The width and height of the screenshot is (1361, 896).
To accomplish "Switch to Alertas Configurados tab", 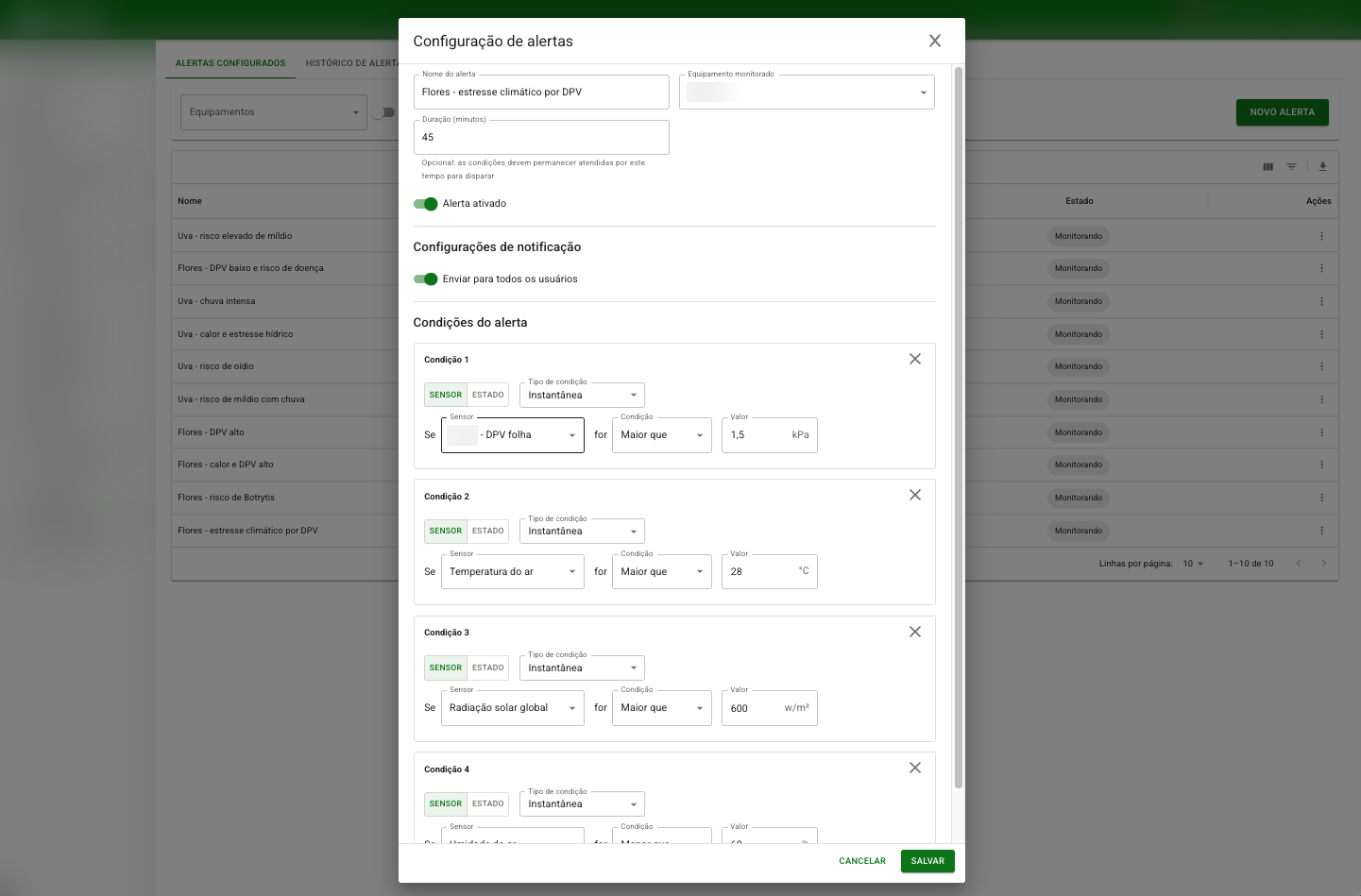I will coord(230,63).
